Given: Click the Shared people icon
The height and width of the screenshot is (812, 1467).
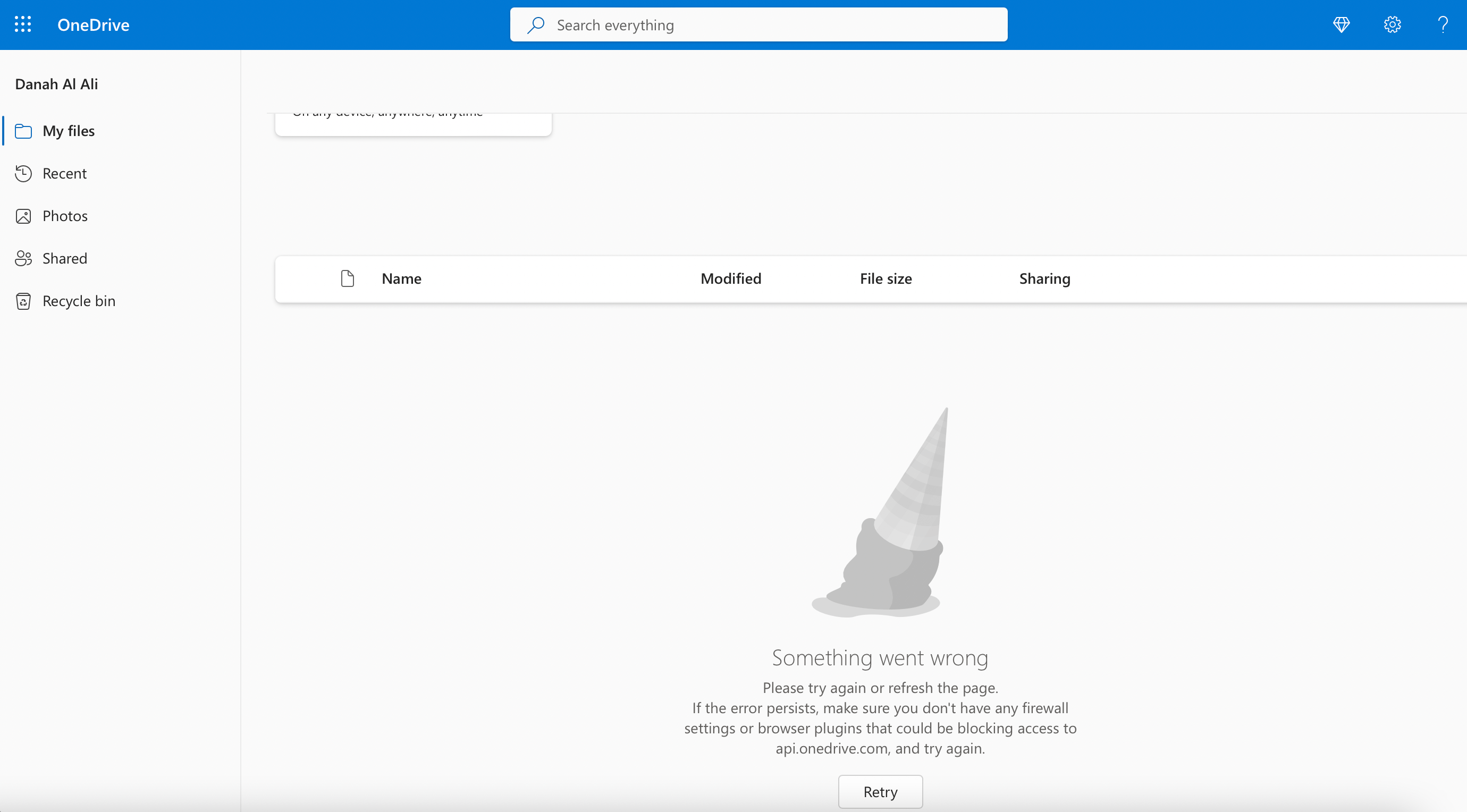Looking at the screenshot, I should (23, 258).
